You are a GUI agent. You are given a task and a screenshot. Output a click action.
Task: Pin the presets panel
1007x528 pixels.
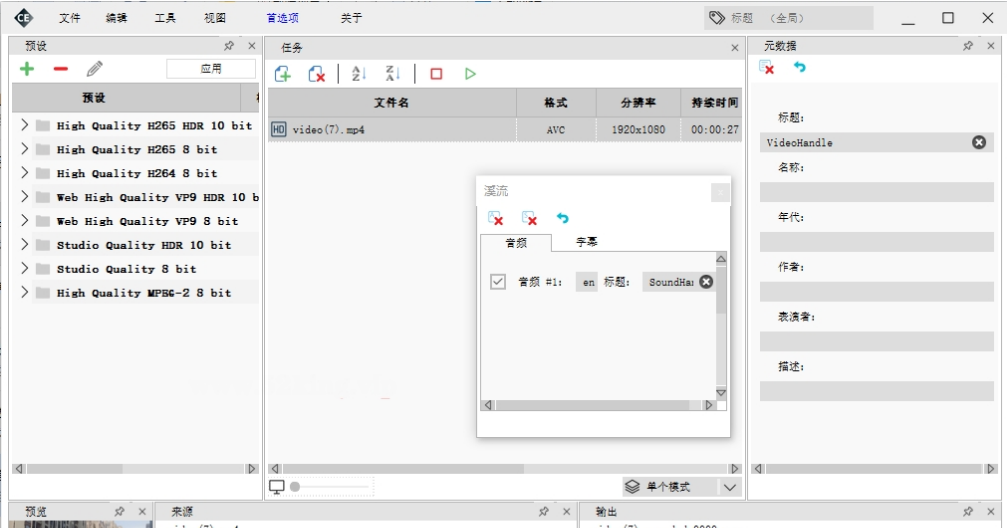point(229,46)
